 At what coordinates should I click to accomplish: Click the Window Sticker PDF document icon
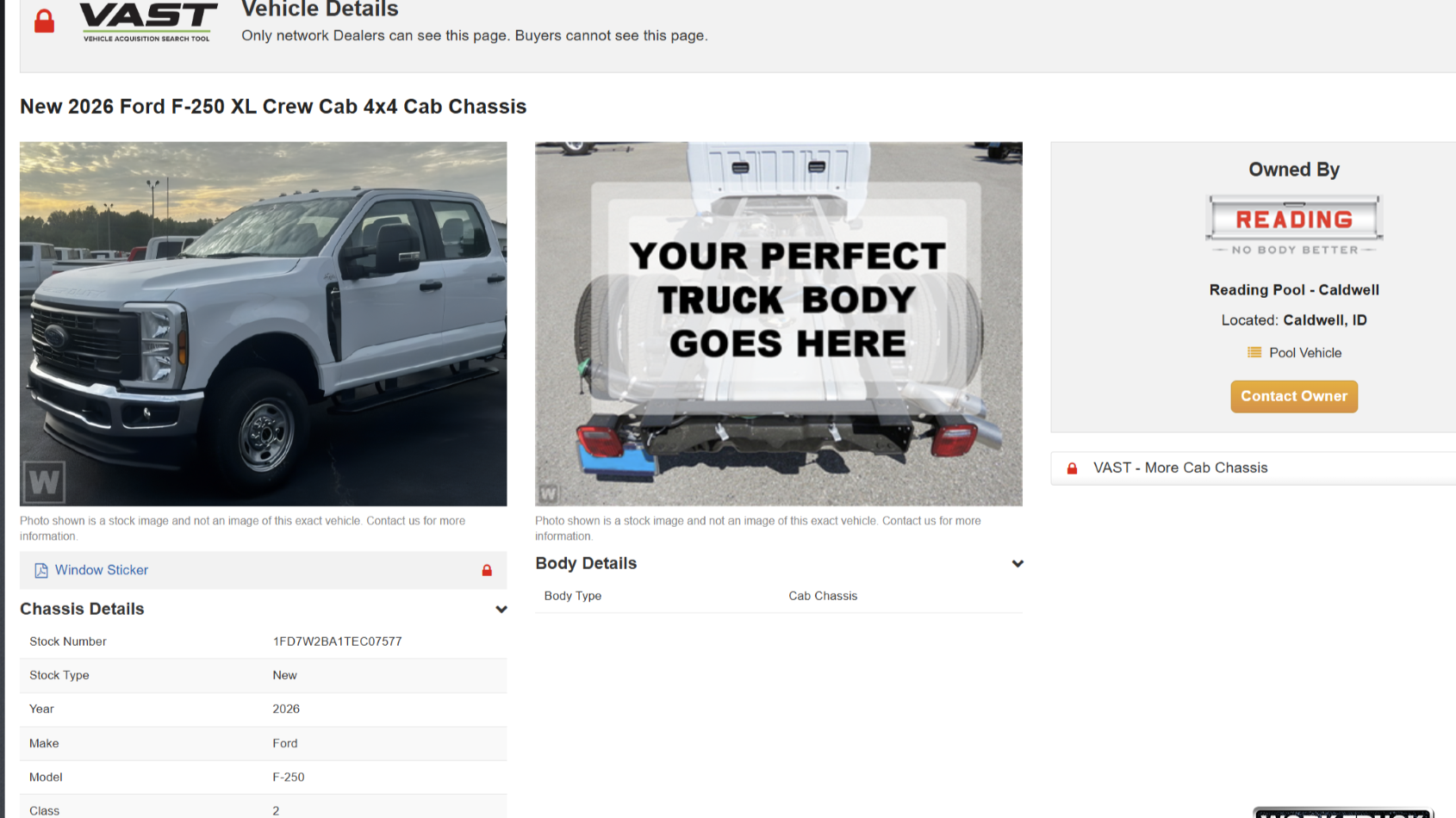(40, 570)
